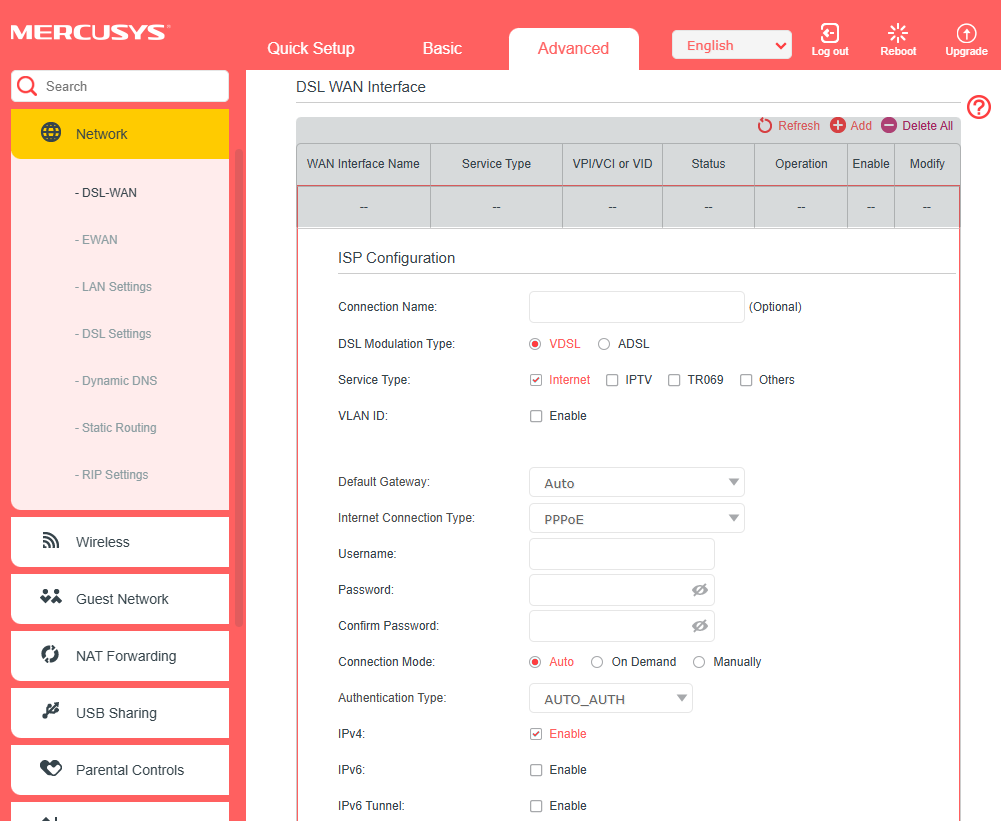This screenshot has height=821, width=1001.
Task: Open LAN Settings submenu item
Action: (113, 287)
